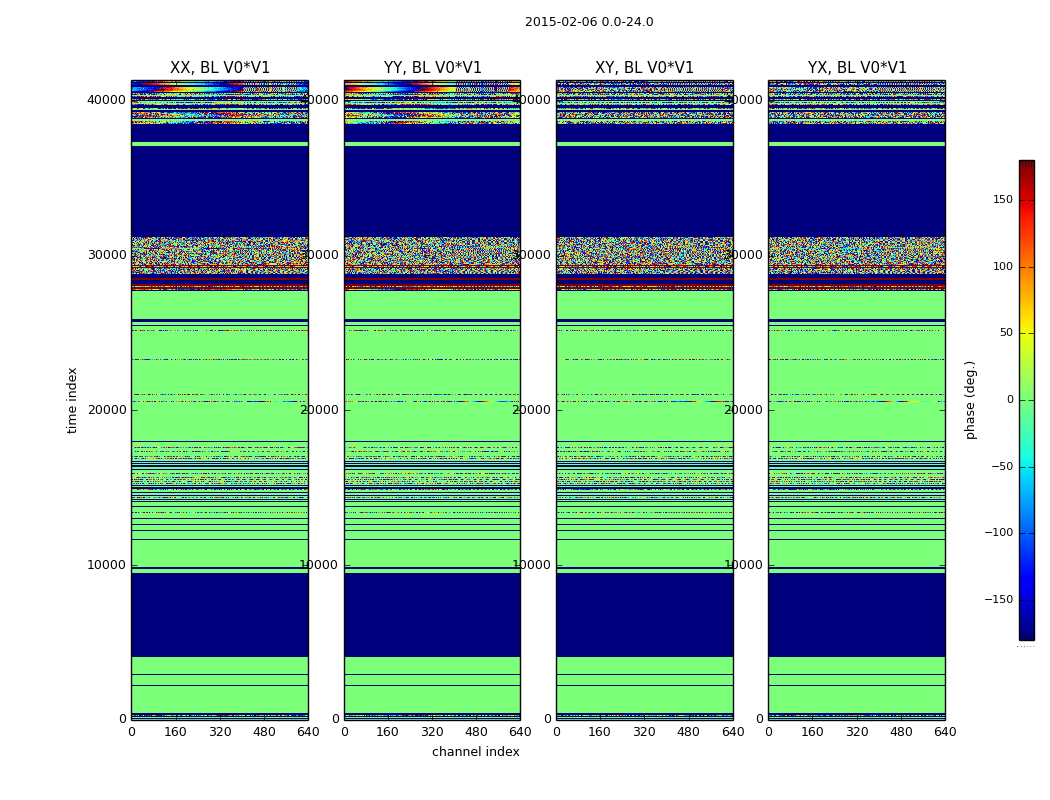Screen dimensions: 1050x800
Task: Select the YX, BL V0*V1 subplot title
Action: 857,68
